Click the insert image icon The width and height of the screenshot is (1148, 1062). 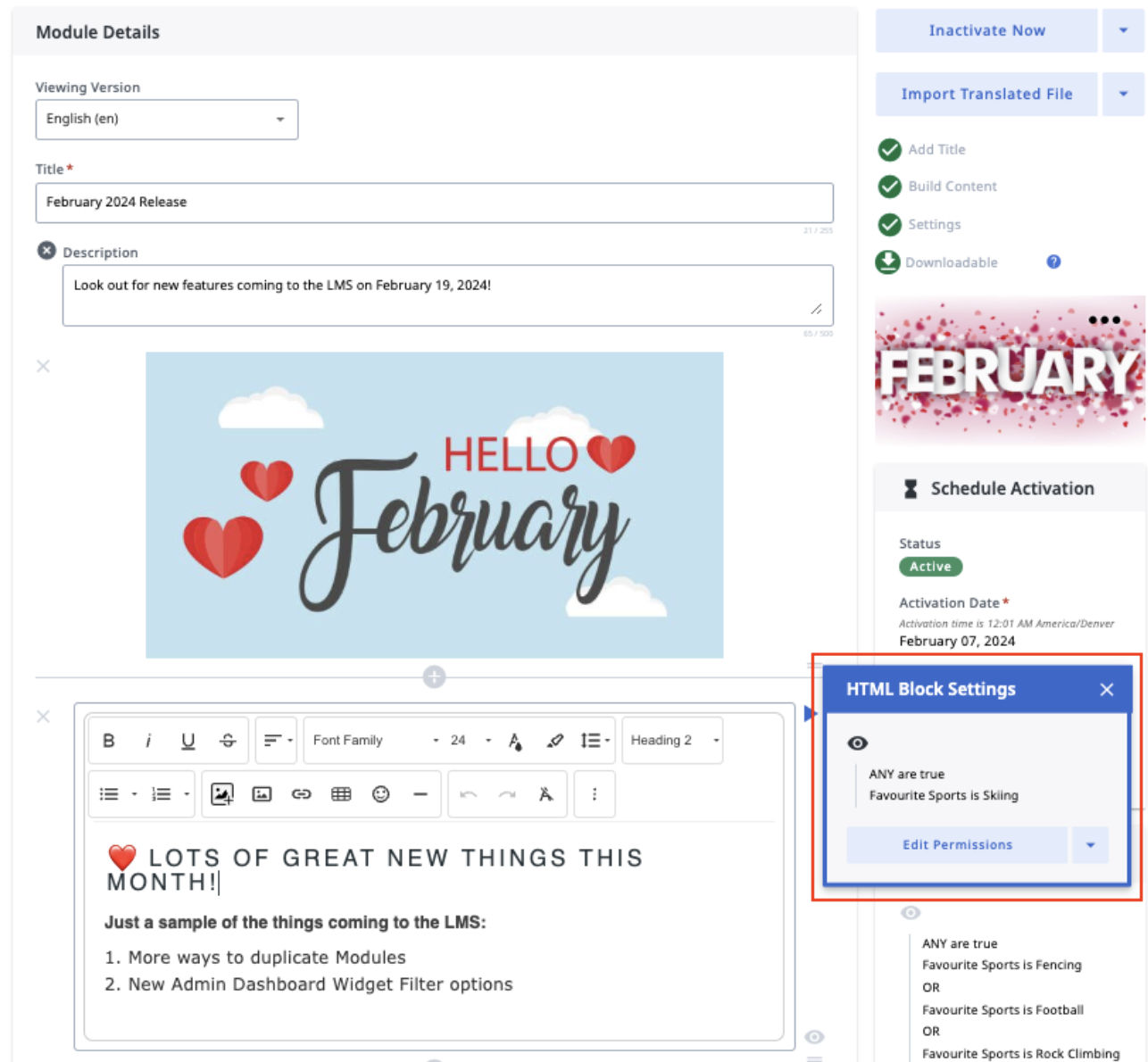tap(262, 794)
